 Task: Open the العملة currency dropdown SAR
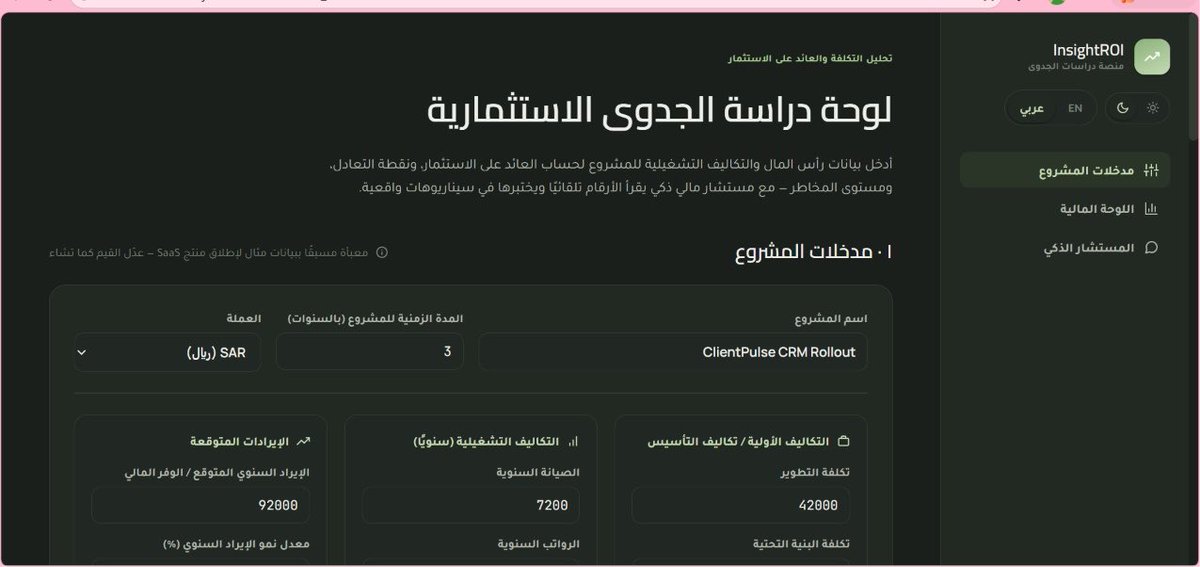pyautogui.click(x=167, y=352)
